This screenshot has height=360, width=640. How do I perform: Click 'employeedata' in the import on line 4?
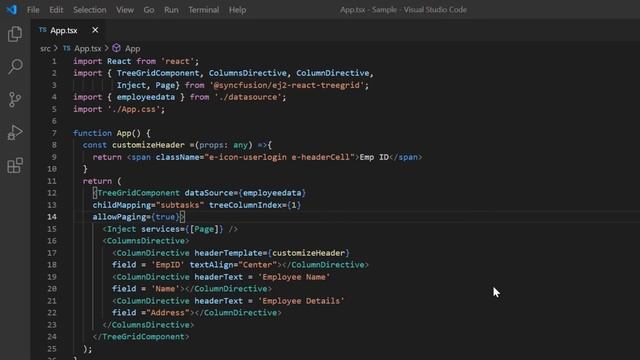coord(146,97)
